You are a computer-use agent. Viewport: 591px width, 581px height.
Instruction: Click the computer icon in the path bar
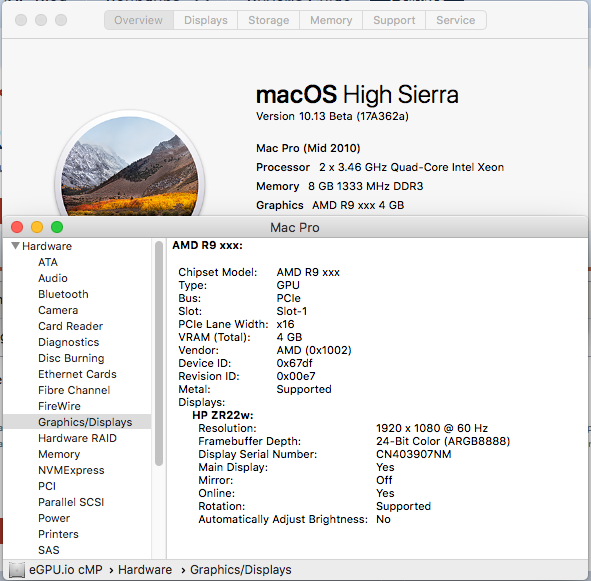(16, 570)
